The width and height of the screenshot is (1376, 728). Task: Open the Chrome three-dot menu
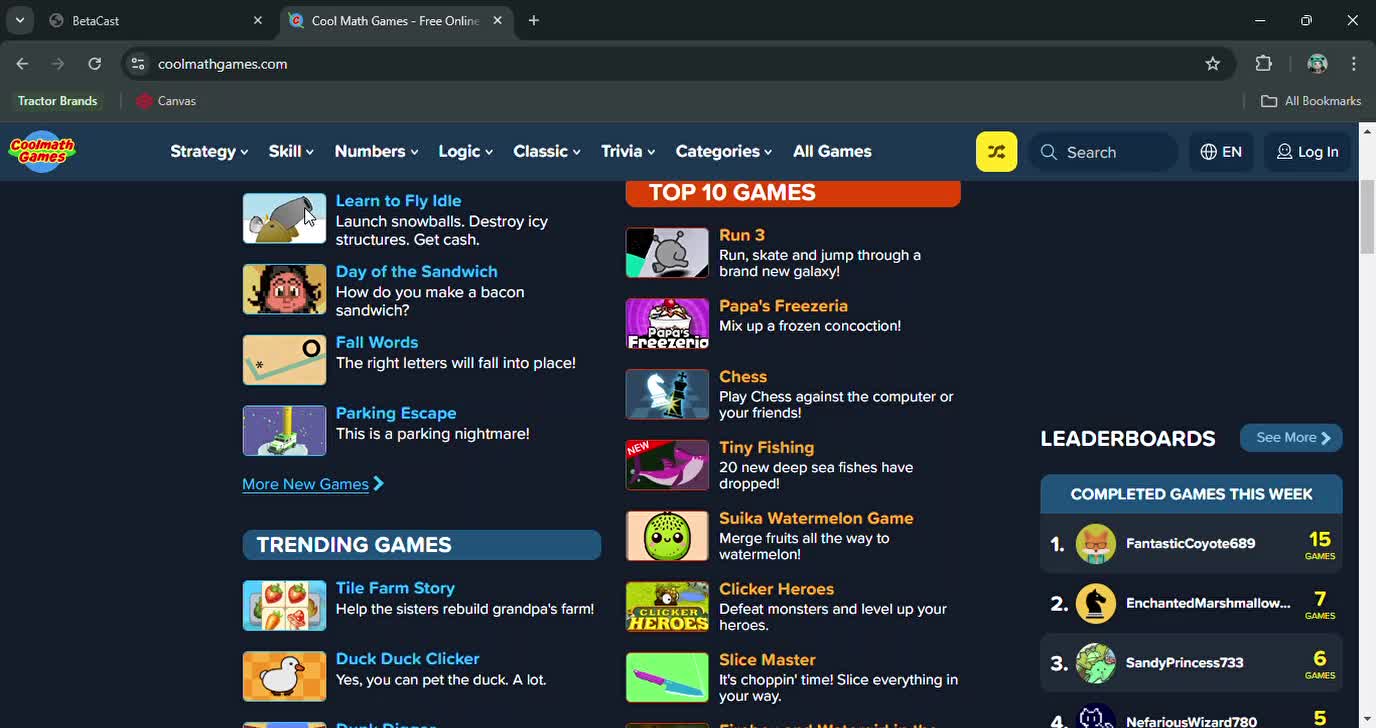[x=1354, y=64]
